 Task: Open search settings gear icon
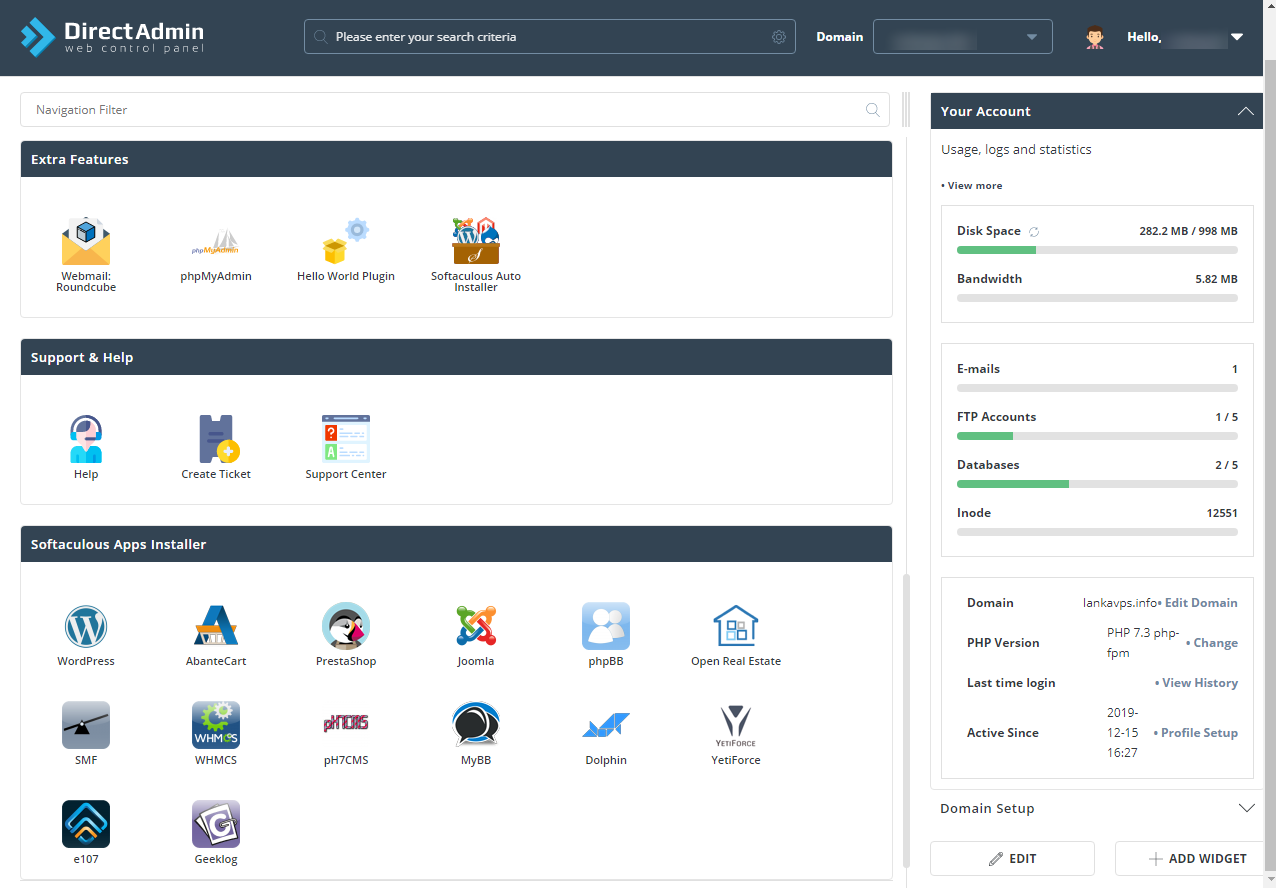[x=779, y=37]
